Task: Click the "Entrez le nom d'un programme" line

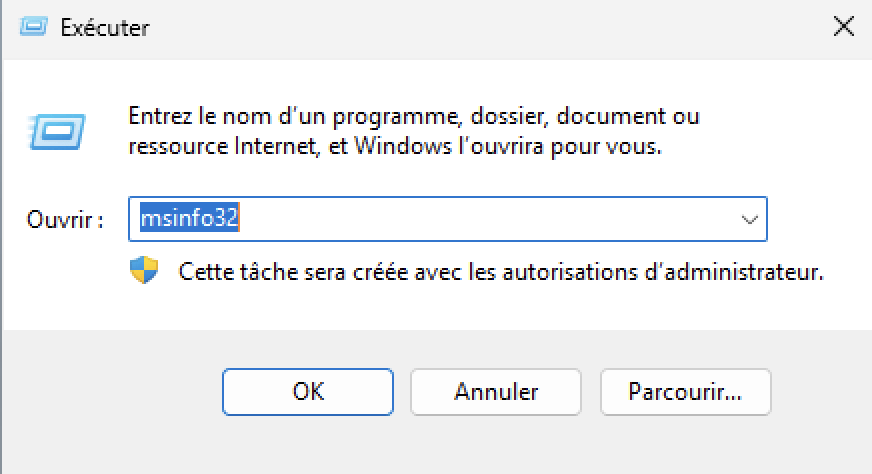Action: coord(414,116)
